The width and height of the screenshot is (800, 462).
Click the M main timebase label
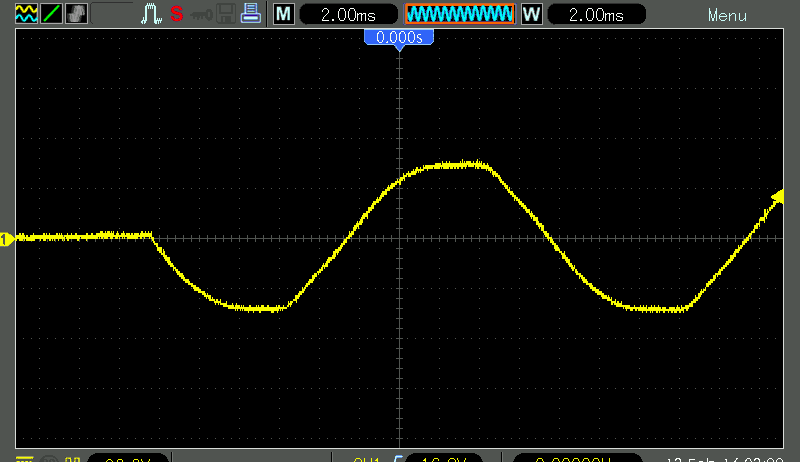(284, 14)
